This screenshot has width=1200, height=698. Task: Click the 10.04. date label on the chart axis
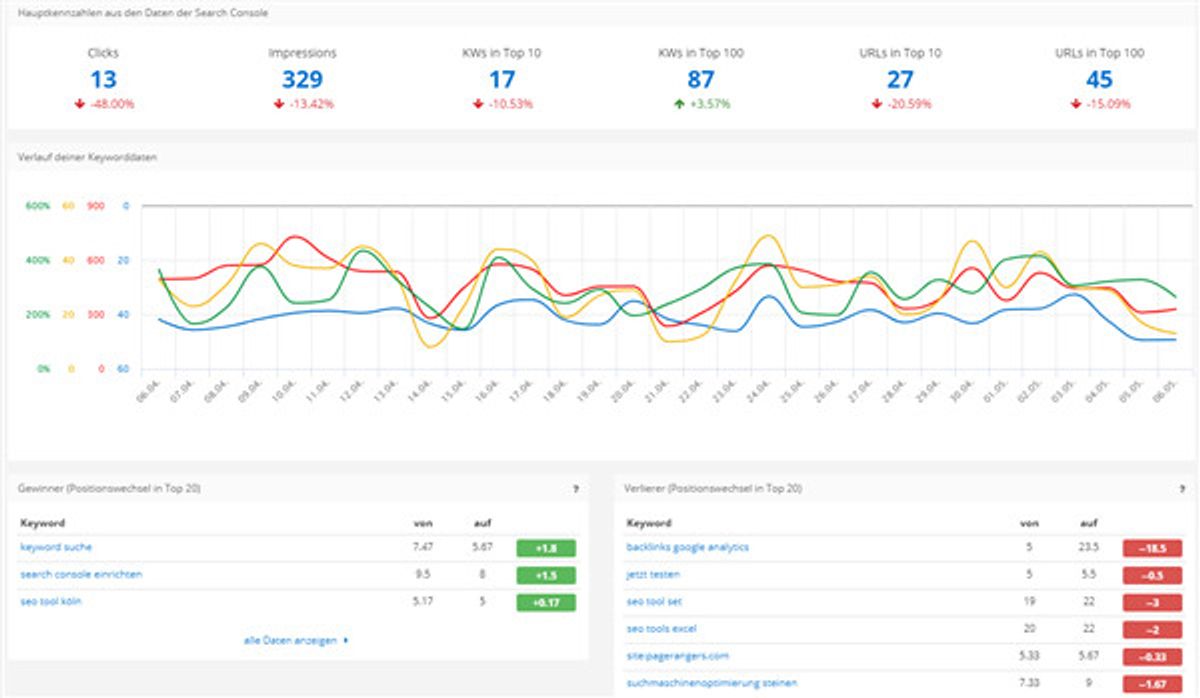click(286, 393)
